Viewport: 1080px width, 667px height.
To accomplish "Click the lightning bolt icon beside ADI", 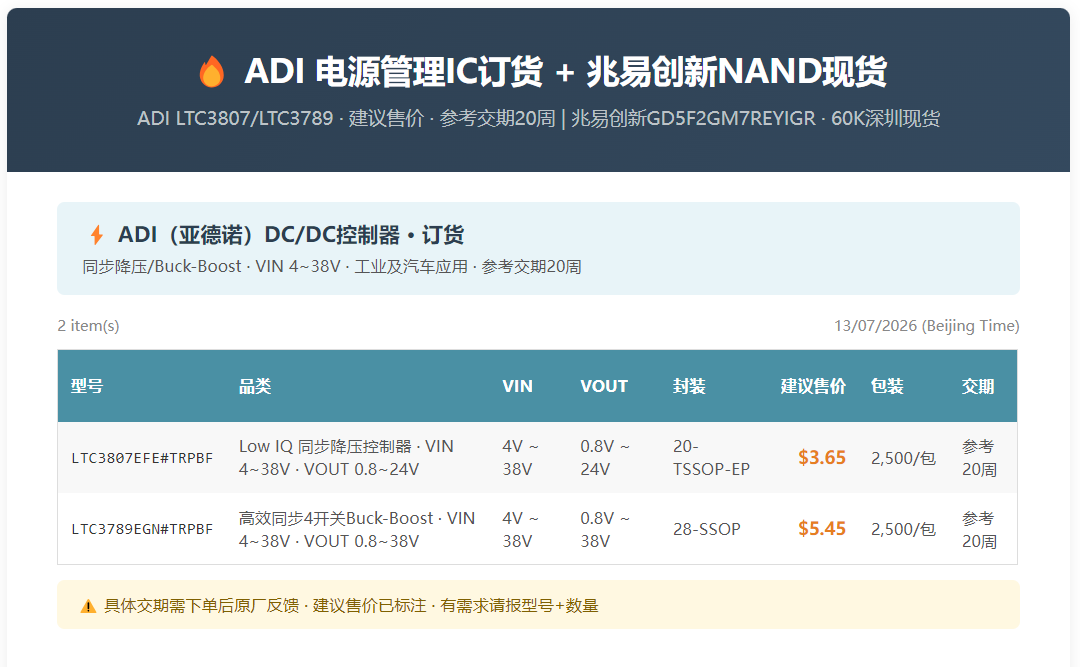I will click(97, 235).
